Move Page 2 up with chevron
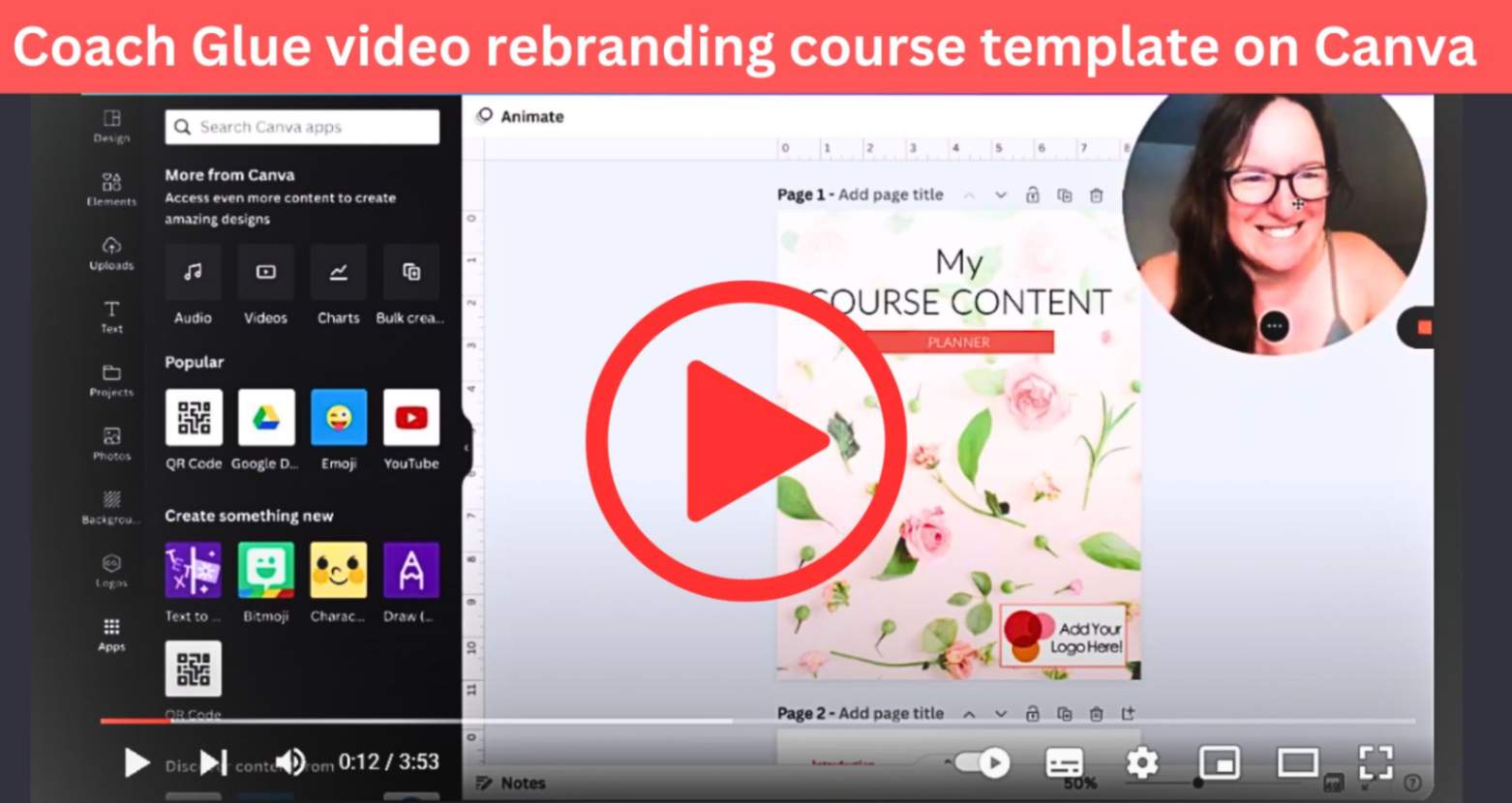Screen dimensions: 1512x803 (x=969, y=714)
